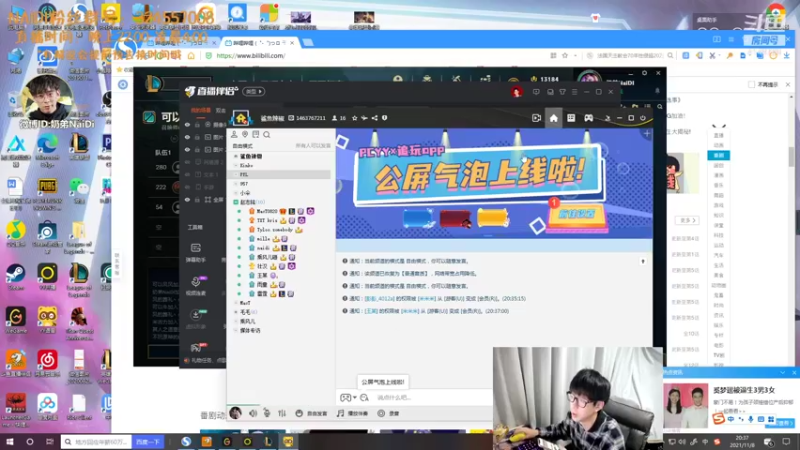Click the red user avatar in streaming companion title
800x450 pixels.
pos(516,92)
